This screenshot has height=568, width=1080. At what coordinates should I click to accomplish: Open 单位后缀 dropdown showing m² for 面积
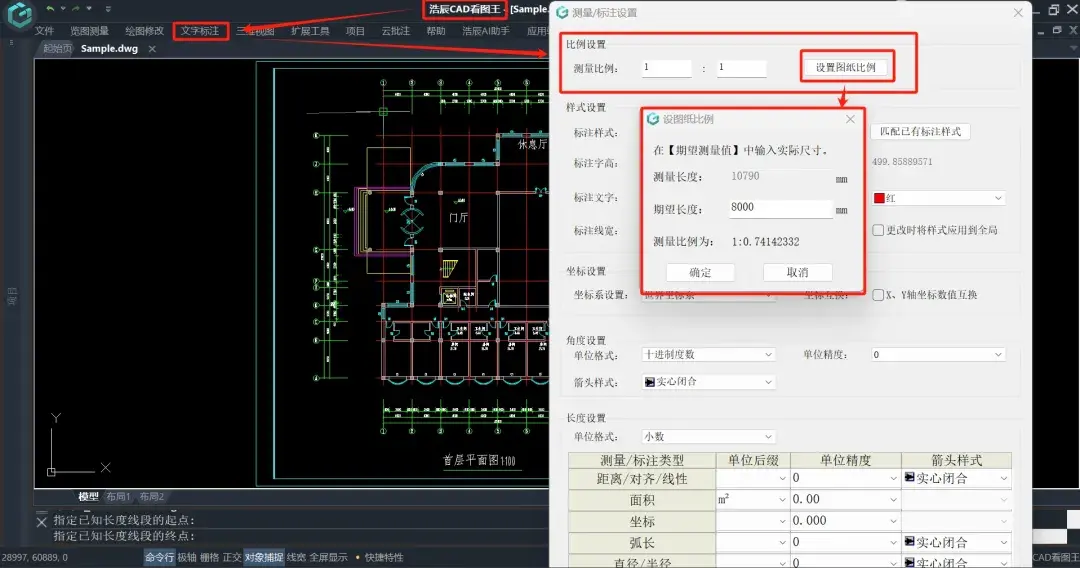point(753,499)
